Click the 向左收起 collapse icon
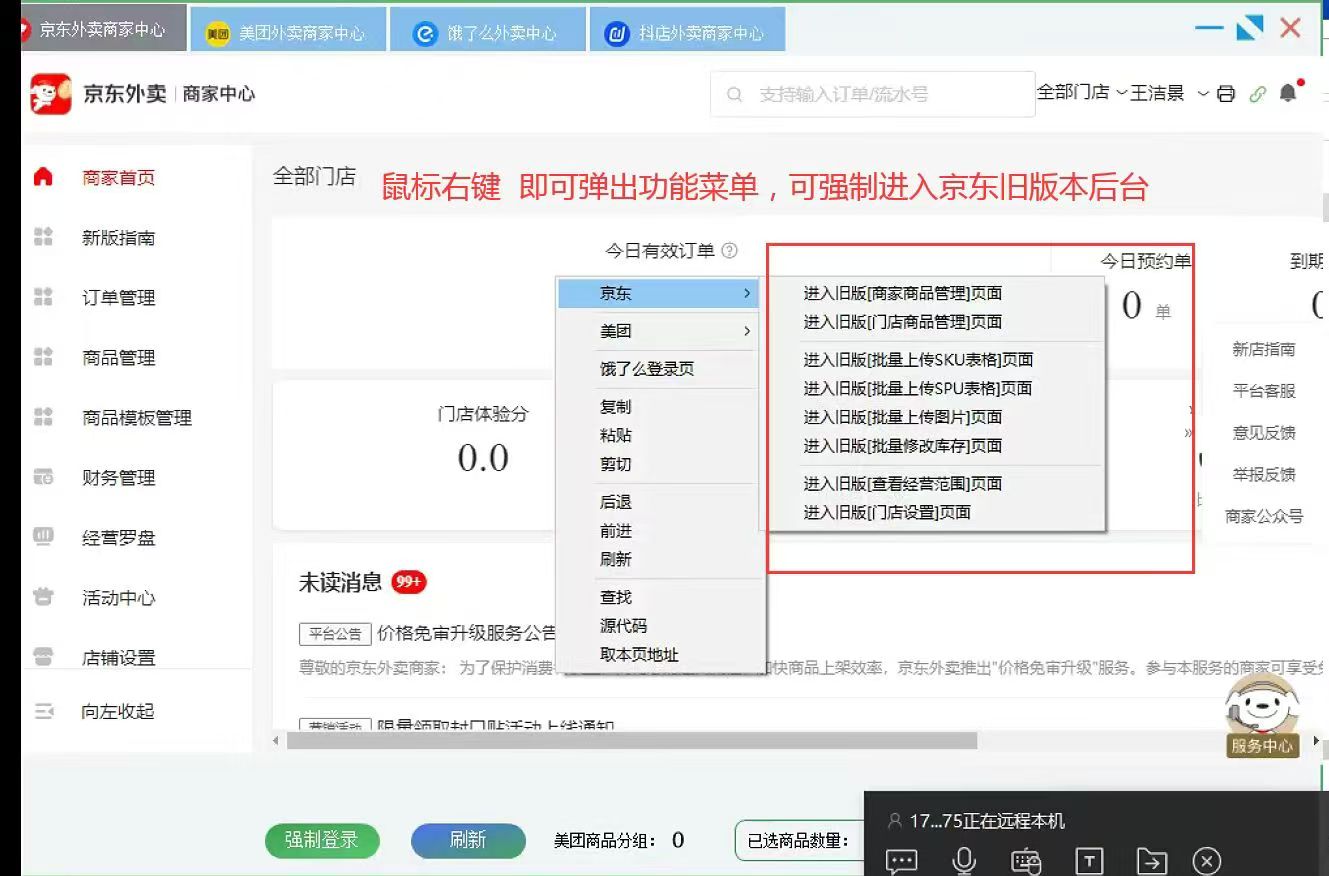The image size is (1329, 876). [43, 711]
